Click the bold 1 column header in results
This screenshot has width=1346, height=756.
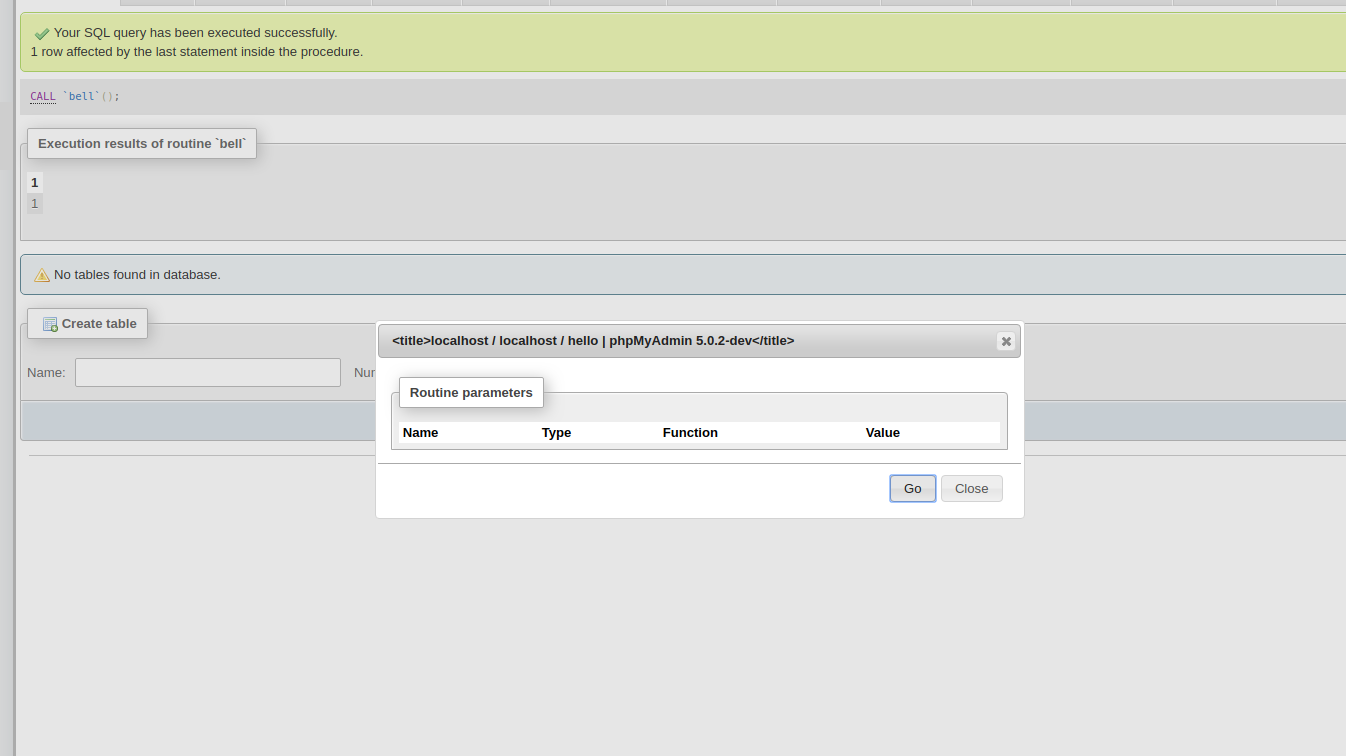pyautogui.click(x=34, y=182)
